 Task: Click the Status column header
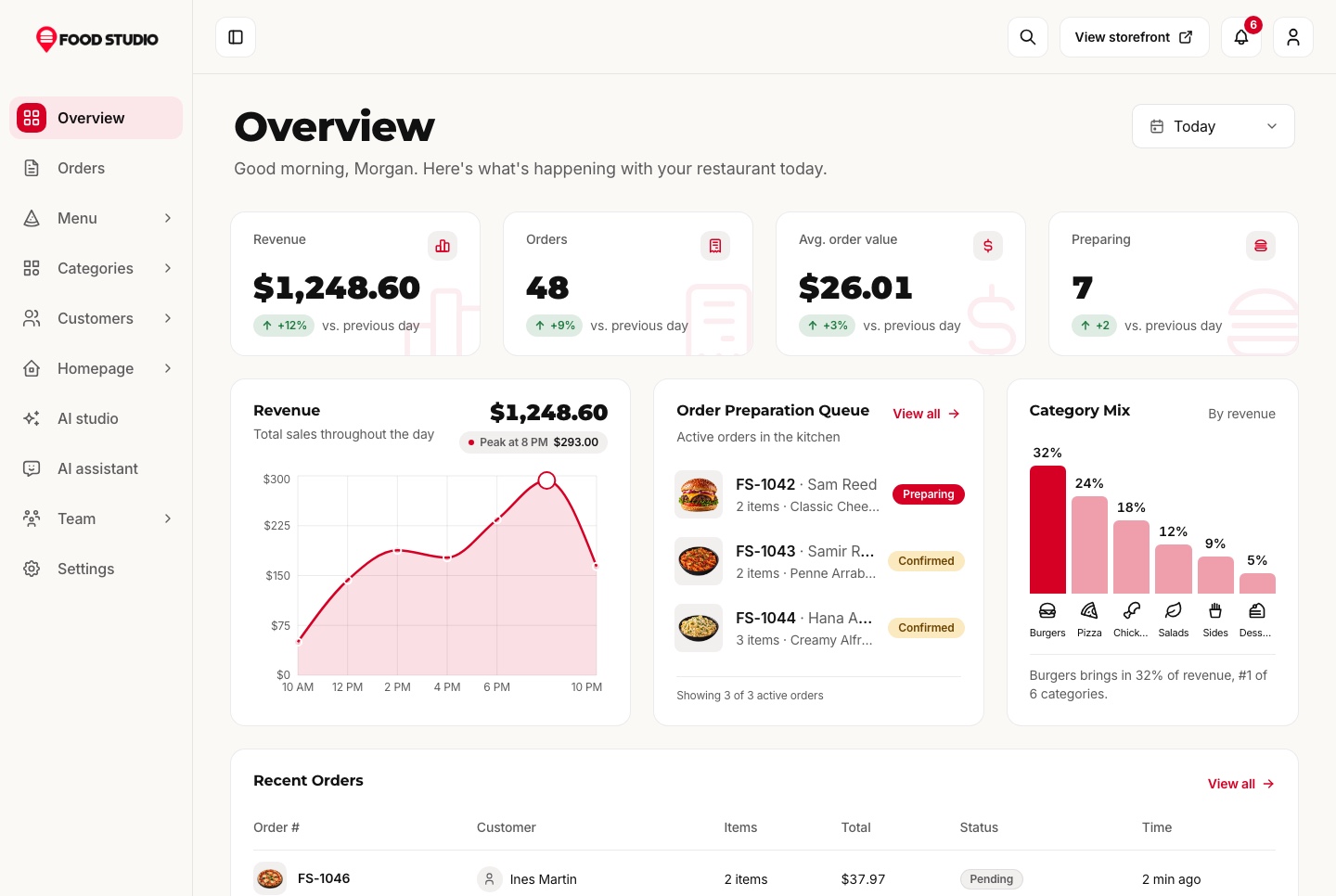coord(979,827)
